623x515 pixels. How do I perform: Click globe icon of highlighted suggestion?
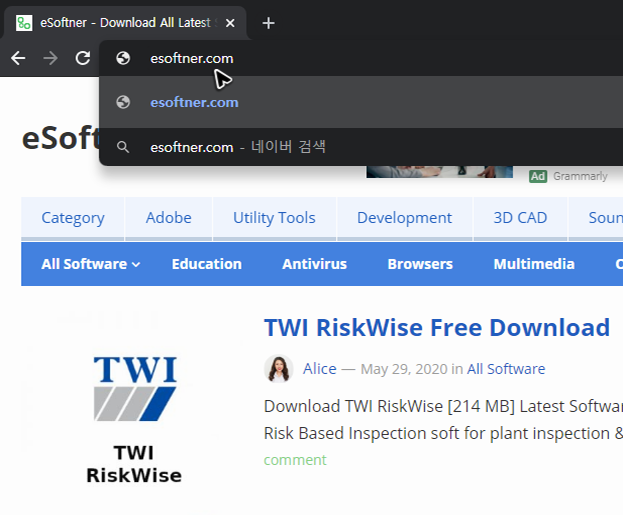pyautogui.click(x=123, y=102)
